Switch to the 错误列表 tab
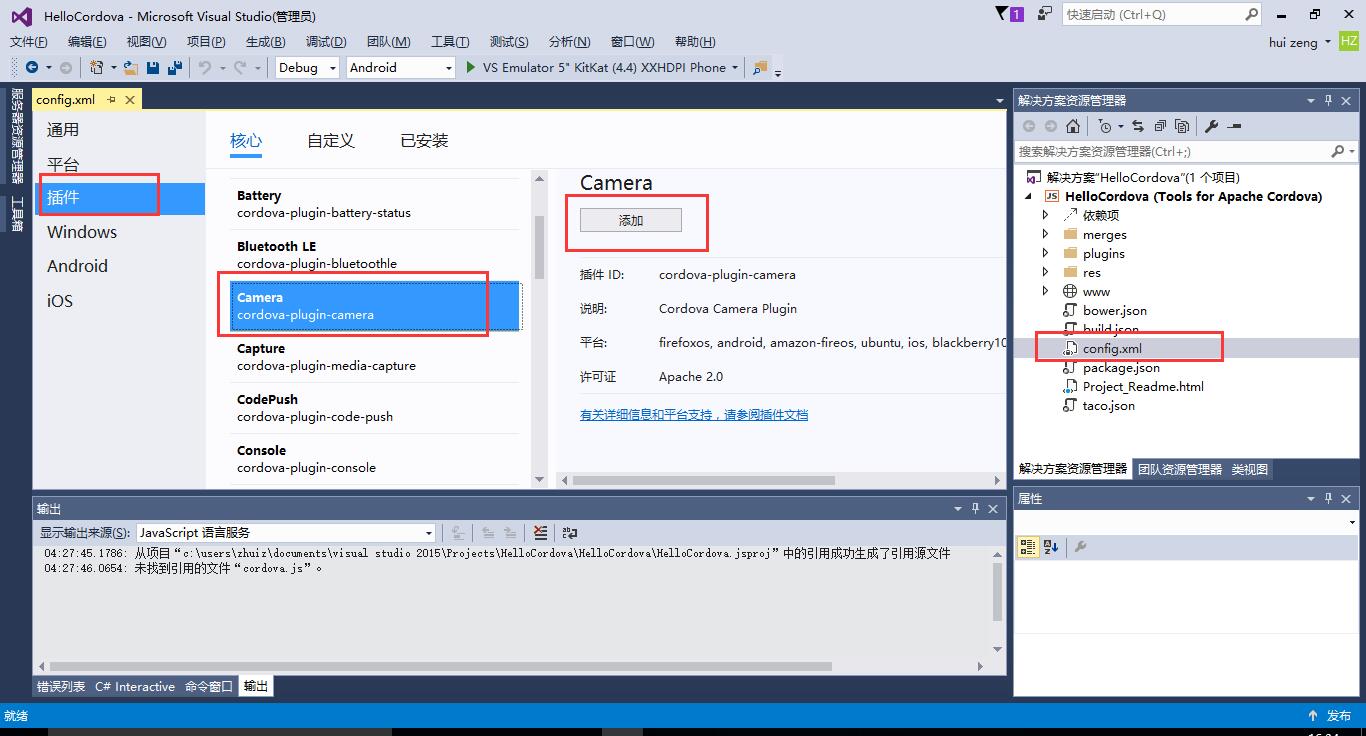 click(61, 686)
